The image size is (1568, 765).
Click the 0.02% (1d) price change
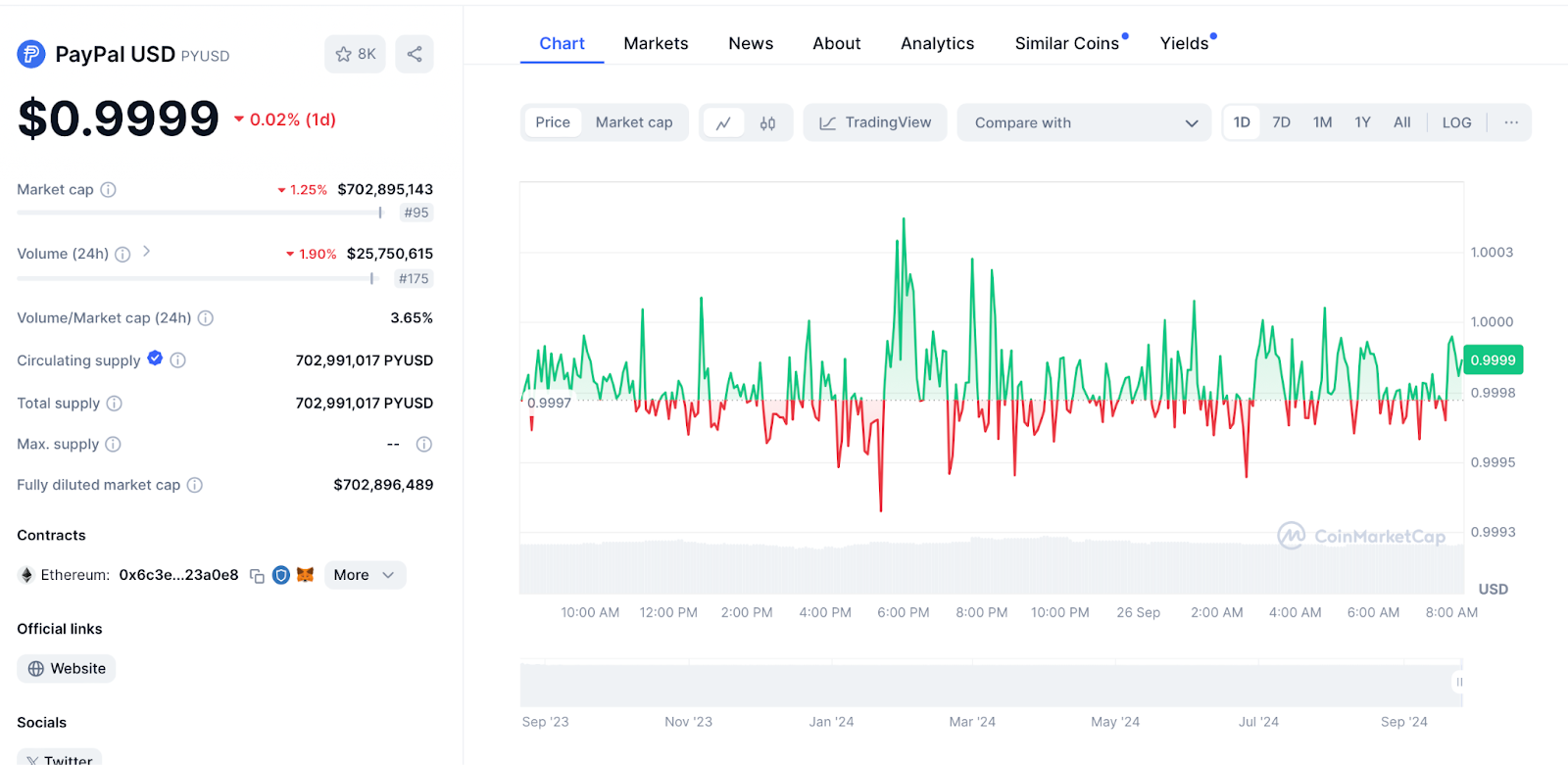point(285,120)
